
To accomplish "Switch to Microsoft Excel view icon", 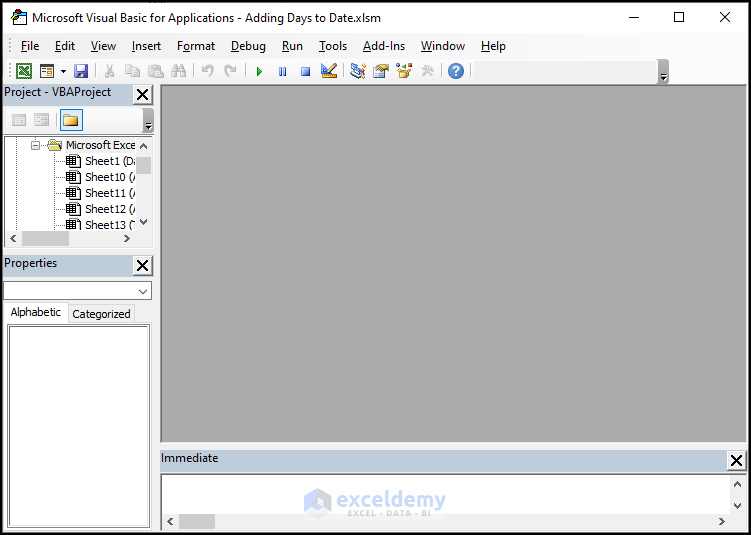I will [24, 71].
